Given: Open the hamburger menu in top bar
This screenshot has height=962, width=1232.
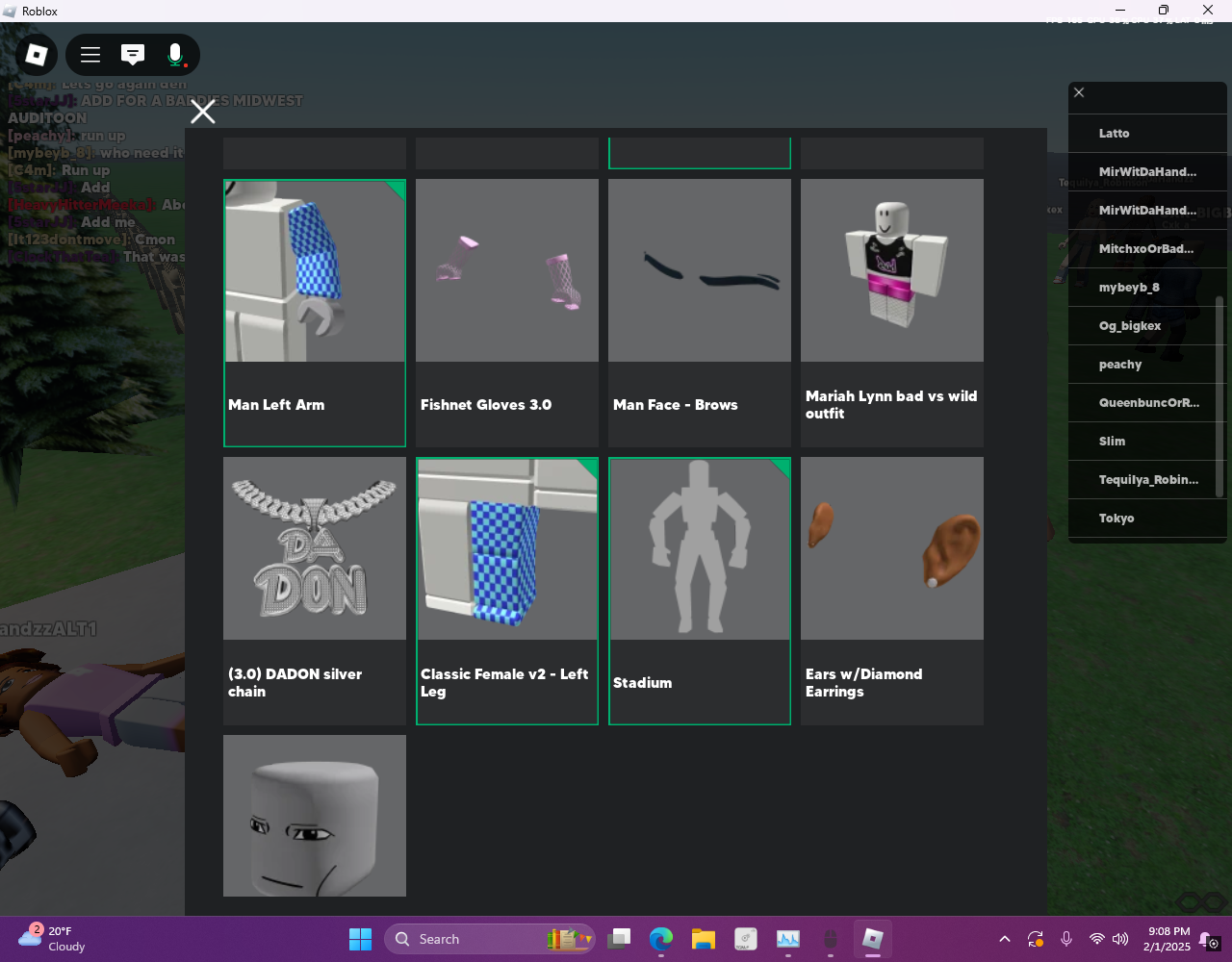Looking at the screenshot, I should point(90,55).
